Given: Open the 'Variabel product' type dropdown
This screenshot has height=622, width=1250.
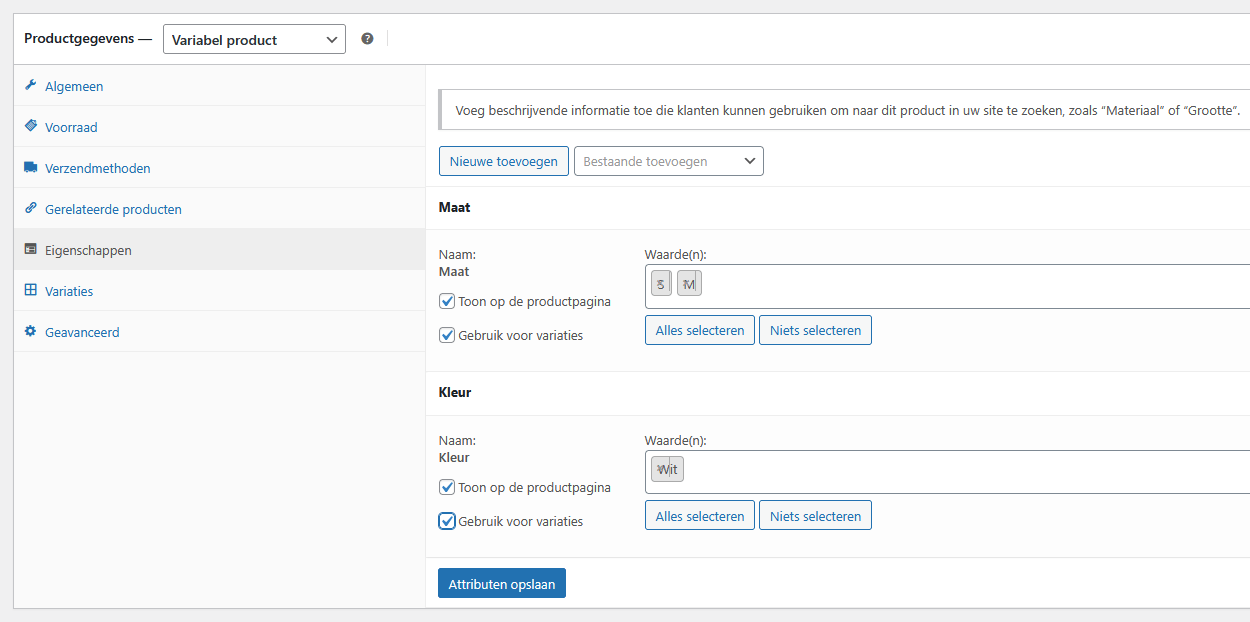Looking at the screenshot, I should [x=254, y=40].
